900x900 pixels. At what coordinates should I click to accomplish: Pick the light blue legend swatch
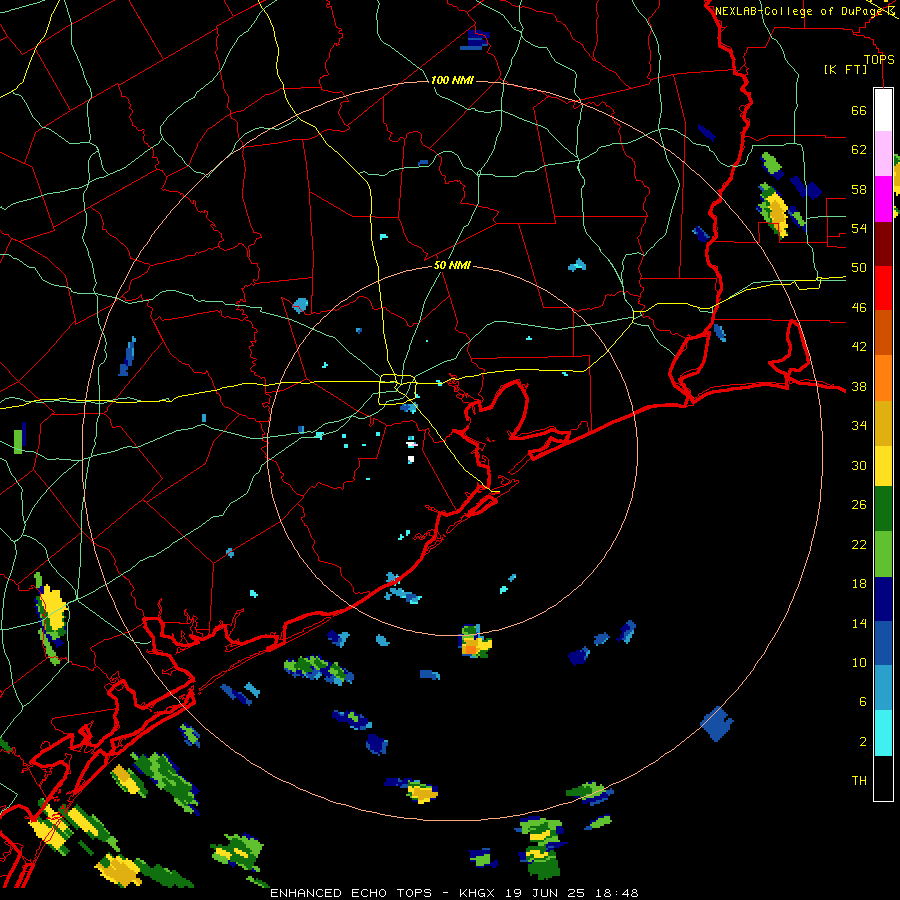[883, 688]
